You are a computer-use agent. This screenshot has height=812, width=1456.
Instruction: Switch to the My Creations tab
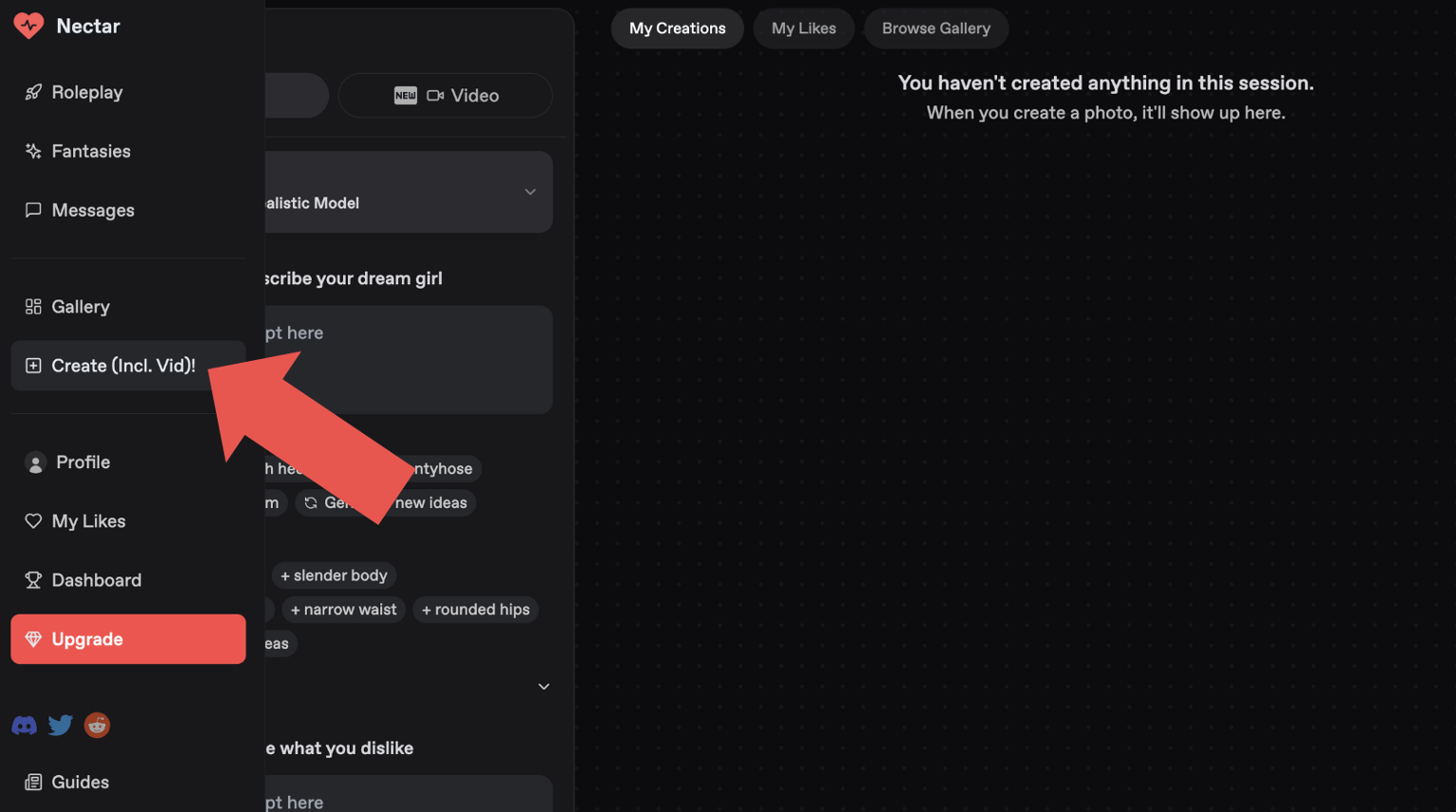(x=678, y=28)
